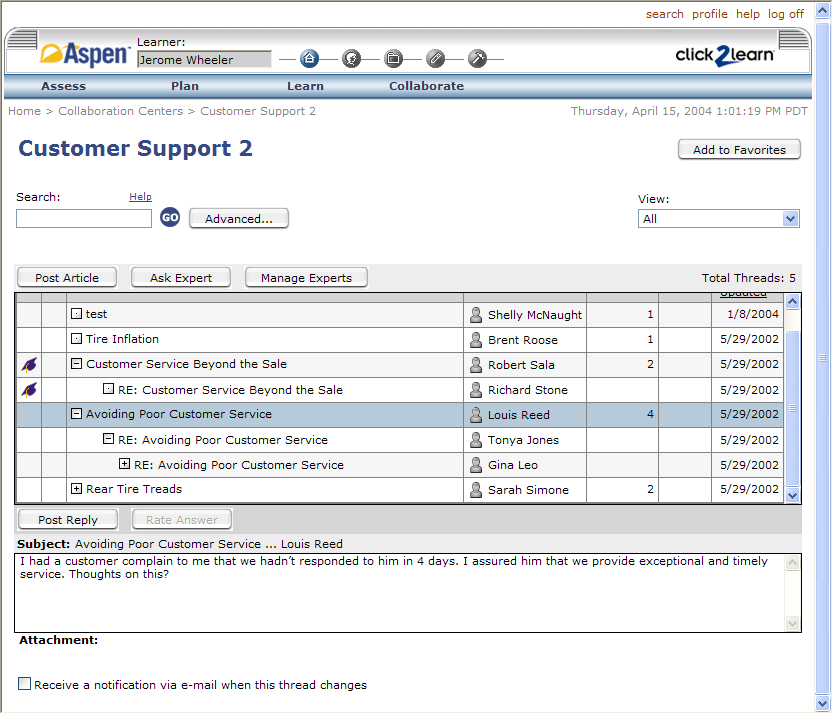Viewport: 833px width, 714px height.
Task: Click the person icon next to Louis Reed
Action: [x=476, y=415]
